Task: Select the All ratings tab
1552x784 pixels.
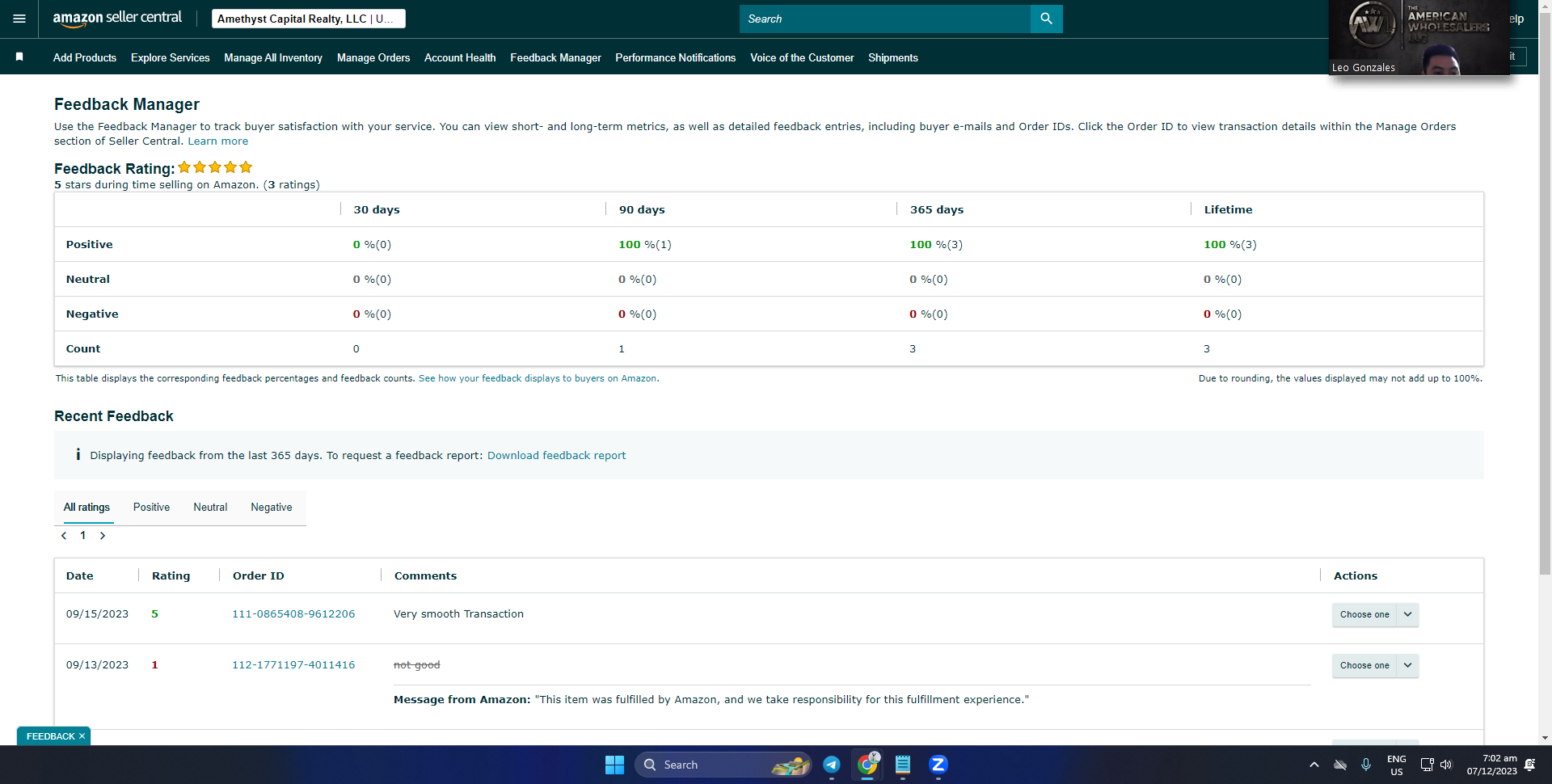Action: (x=87, y=508)
